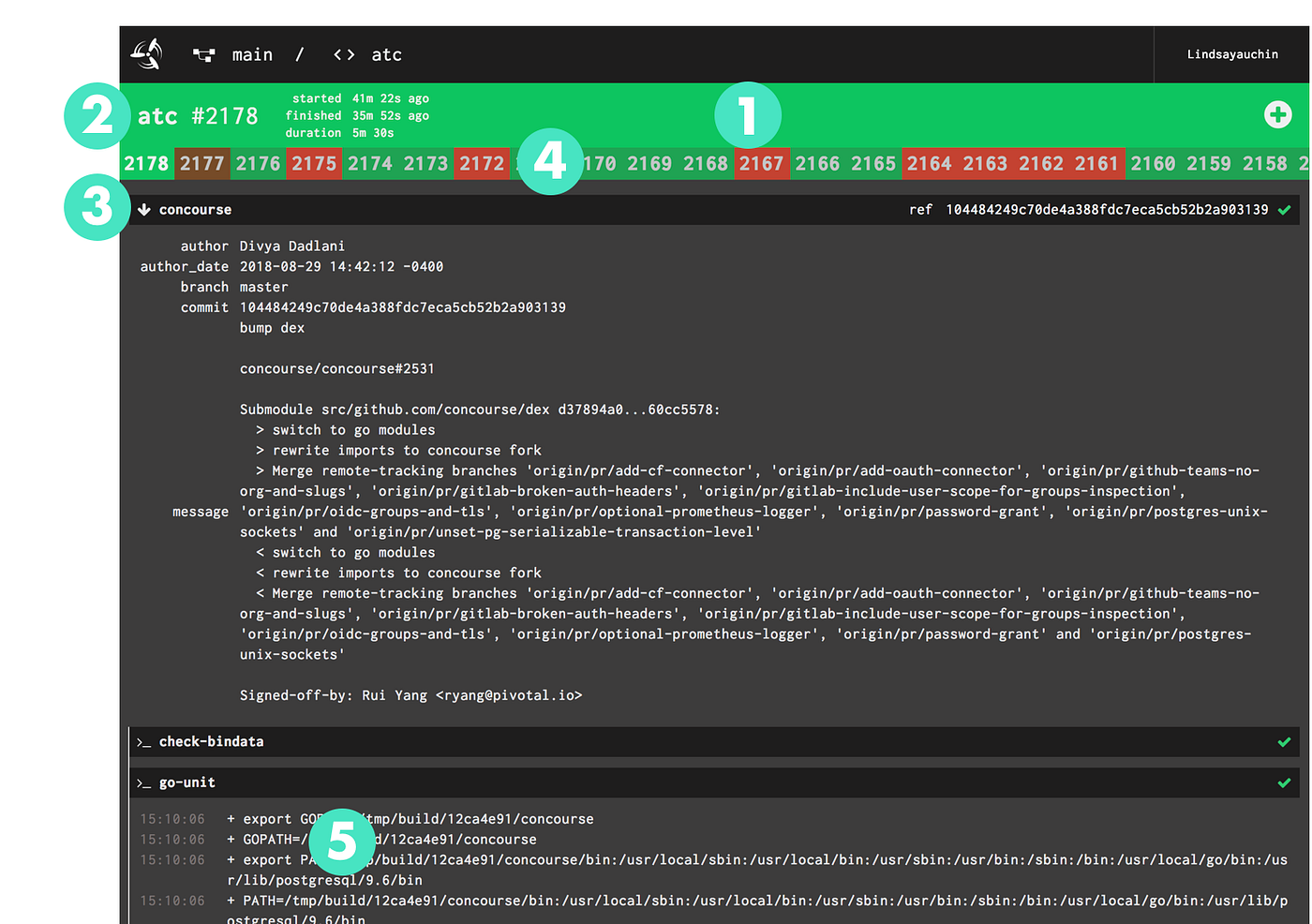
Task: Click the pipeline icon beside main
Action: point(203,55)
